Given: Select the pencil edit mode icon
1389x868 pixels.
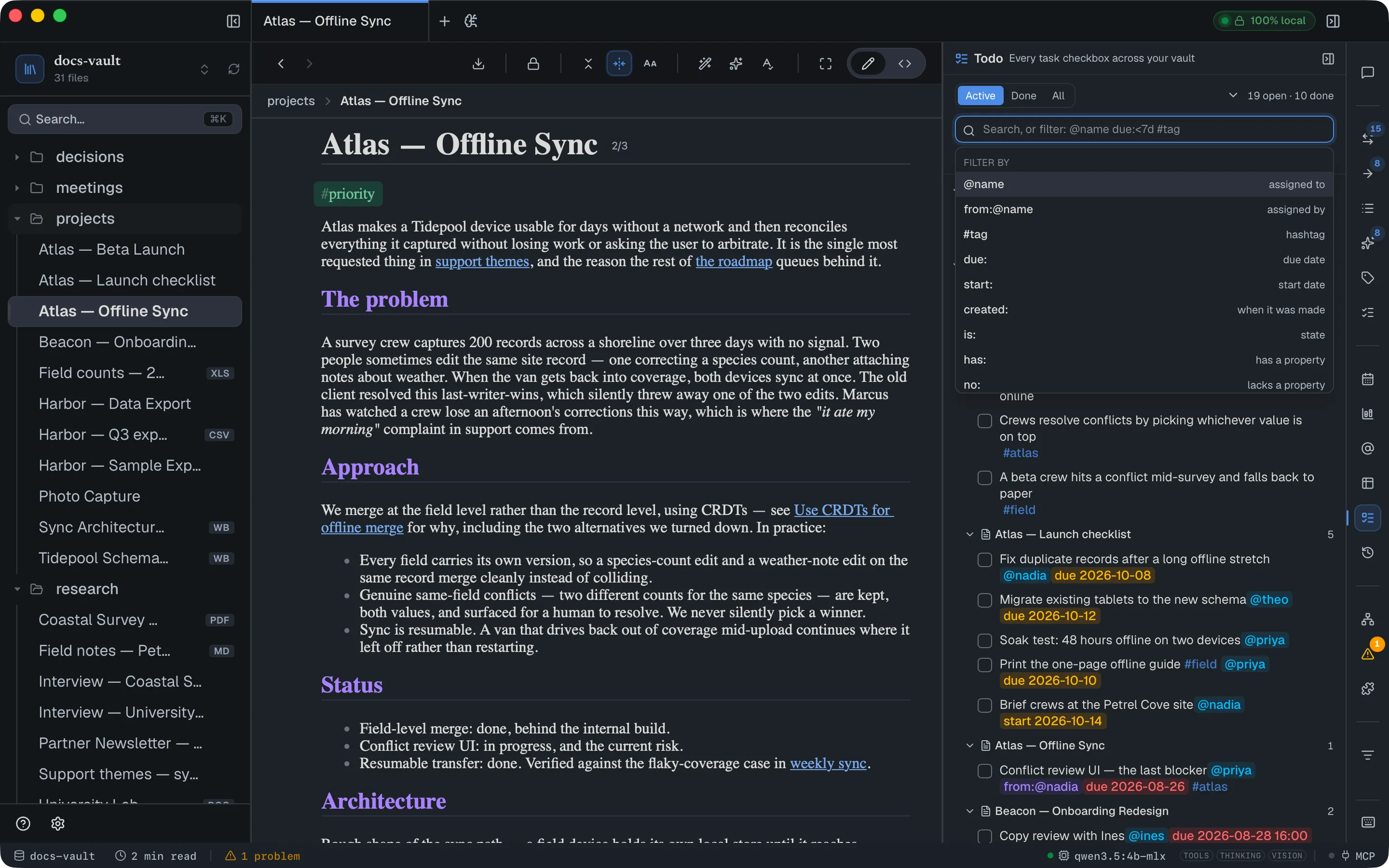Looking at the screenshot, I should (x=868, y=64).
